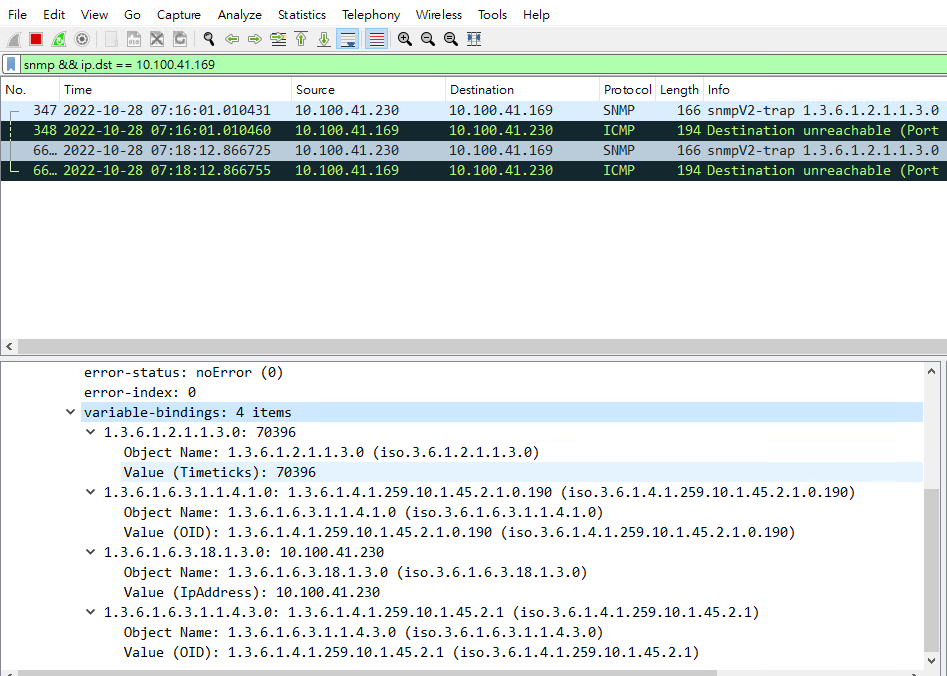This screenshot has height=676, width=947.
Task: Select the Restart current capture icon
Action: [x=56, y=38]
